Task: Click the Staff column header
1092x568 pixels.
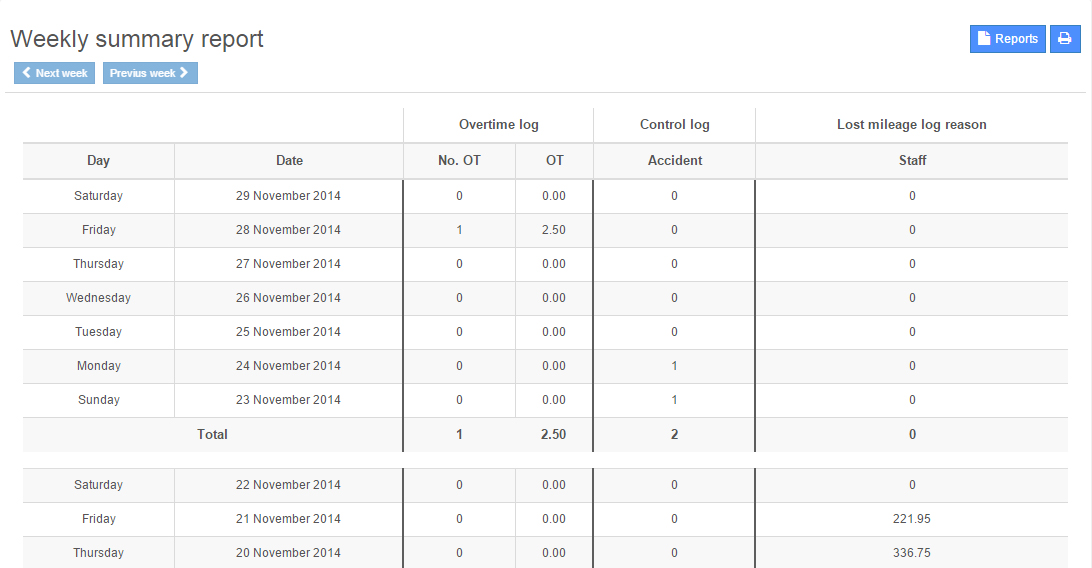Action: (x=912, y=160)
